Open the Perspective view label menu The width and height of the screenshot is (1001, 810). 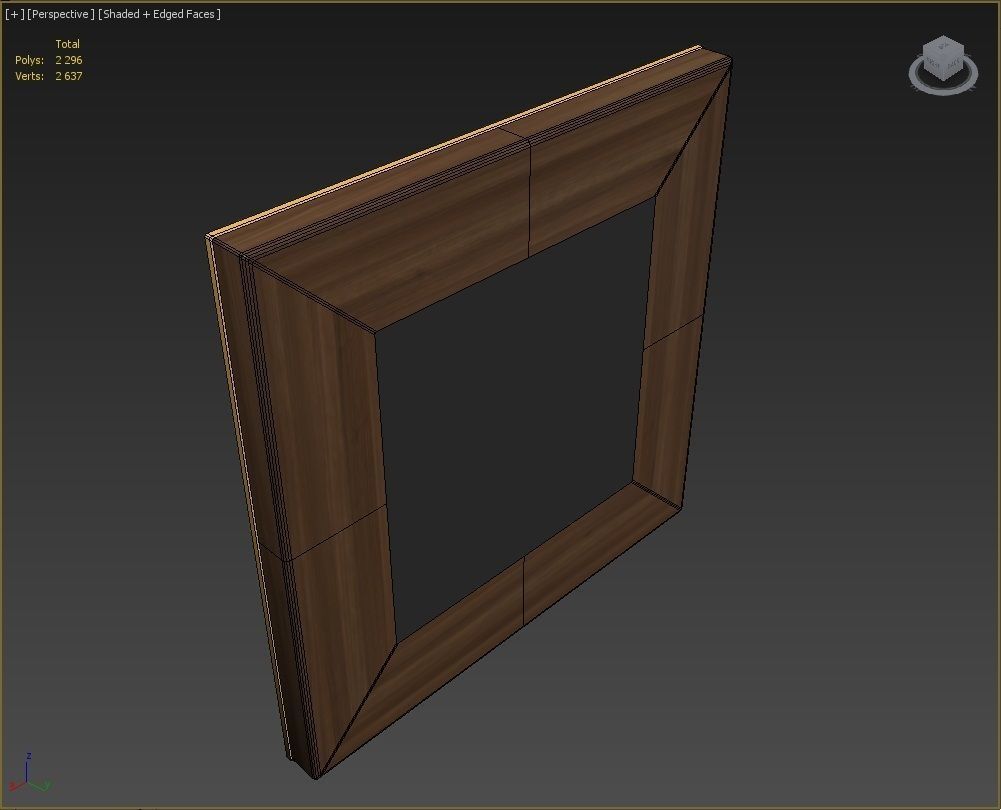pos(61,14)
